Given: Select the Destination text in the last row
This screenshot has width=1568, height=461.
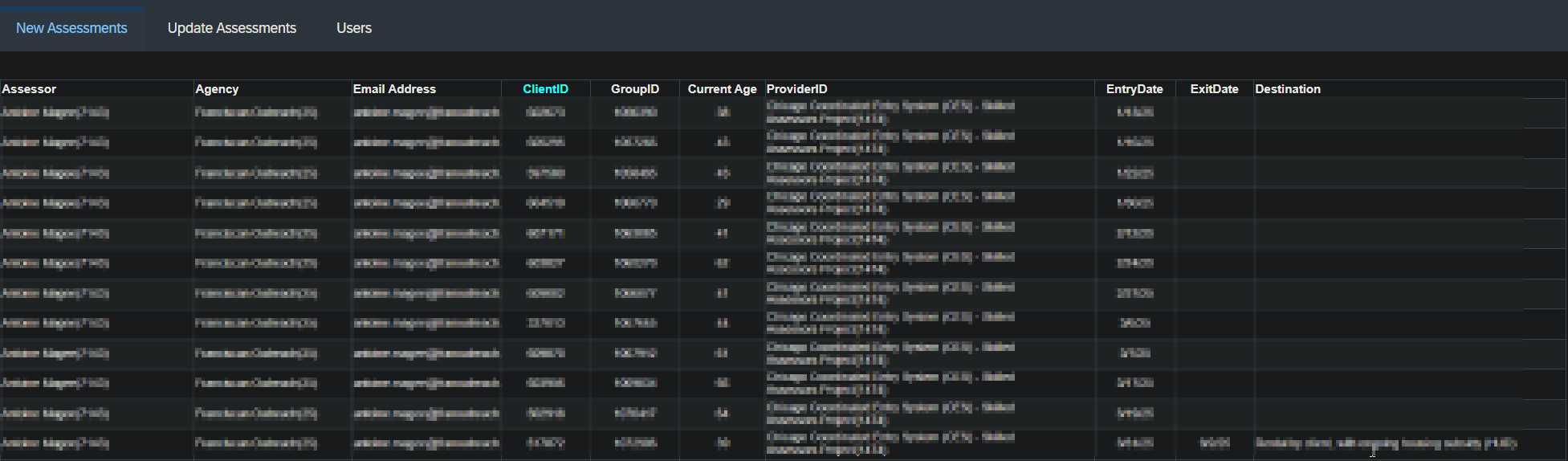Looking at the screenshot, I should point(1385,443).
